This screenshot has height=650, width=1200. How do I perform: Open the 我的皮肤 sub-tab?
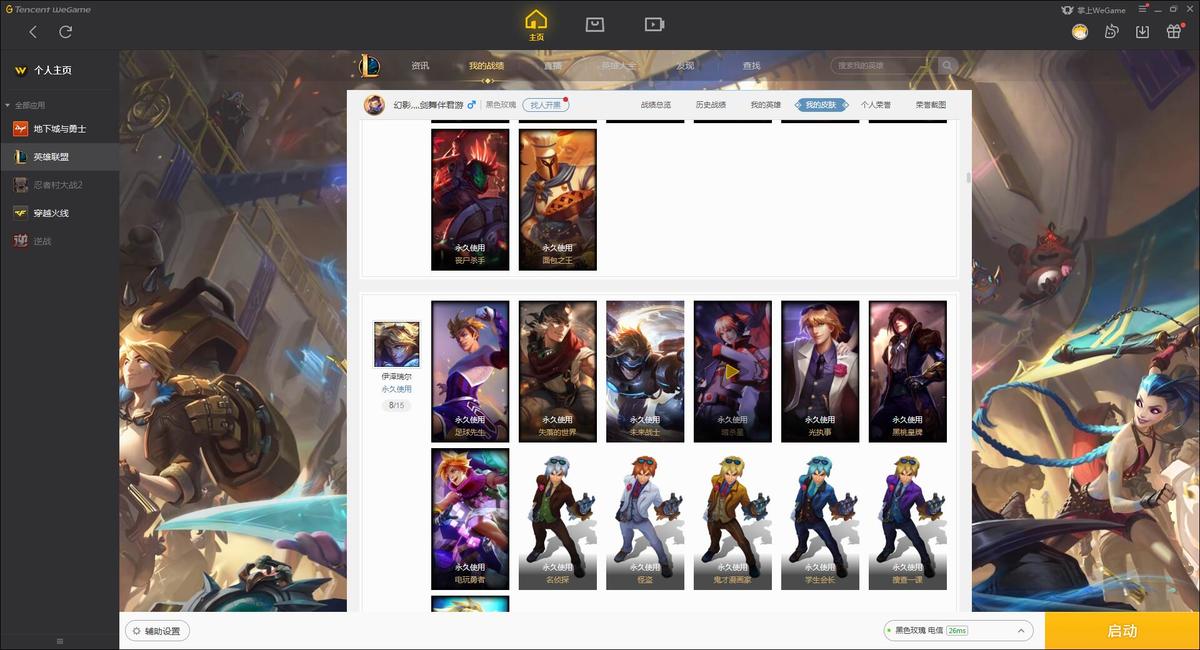[x=822, y=105]
